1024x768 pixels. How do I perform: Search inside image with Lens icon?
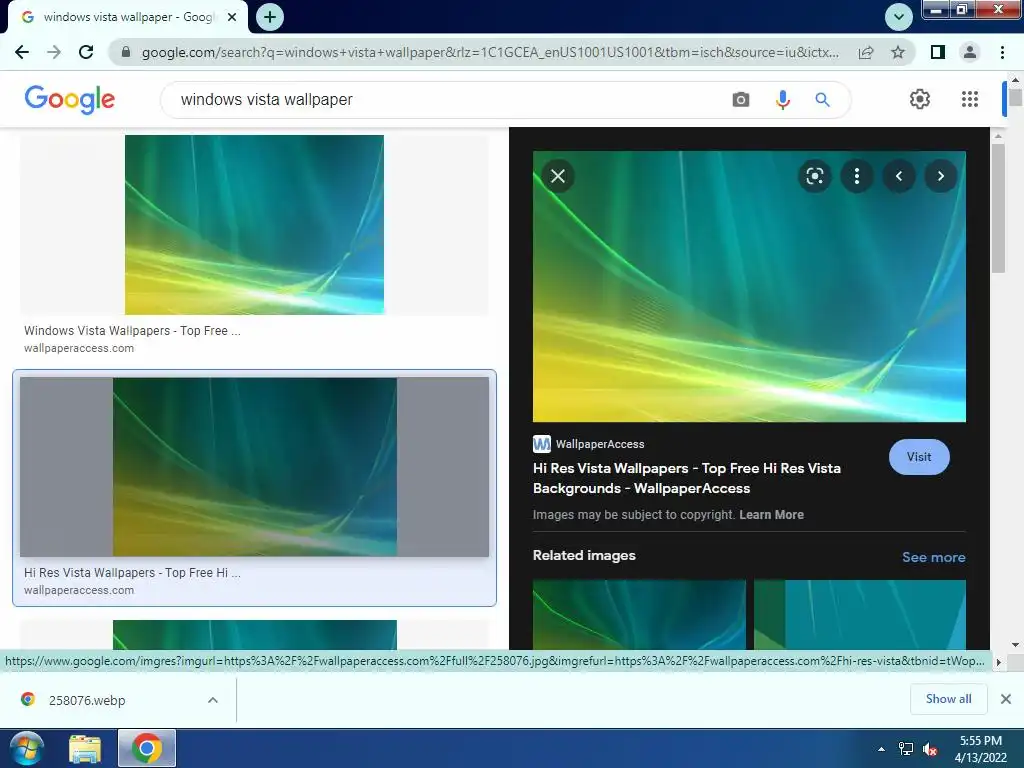point(814,176)
